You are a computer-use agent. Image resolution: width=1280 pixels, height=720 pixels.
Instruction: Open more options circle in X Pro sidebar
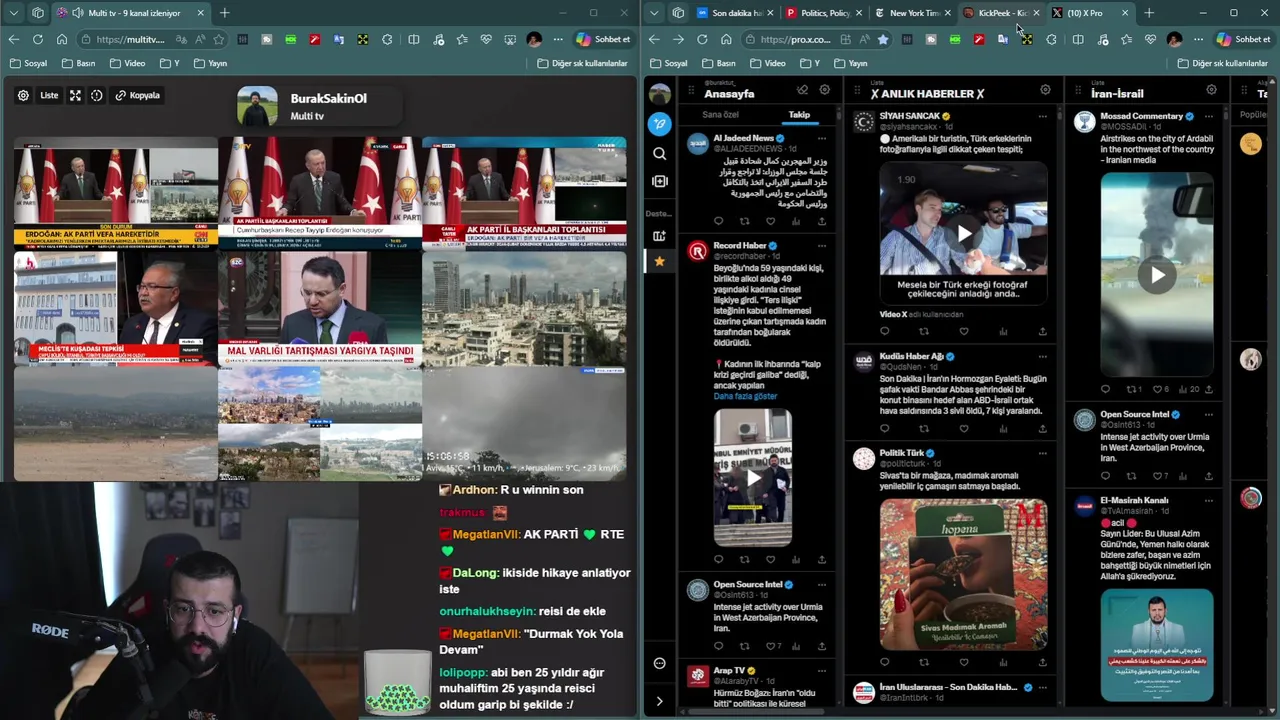[x=659, y=663]
